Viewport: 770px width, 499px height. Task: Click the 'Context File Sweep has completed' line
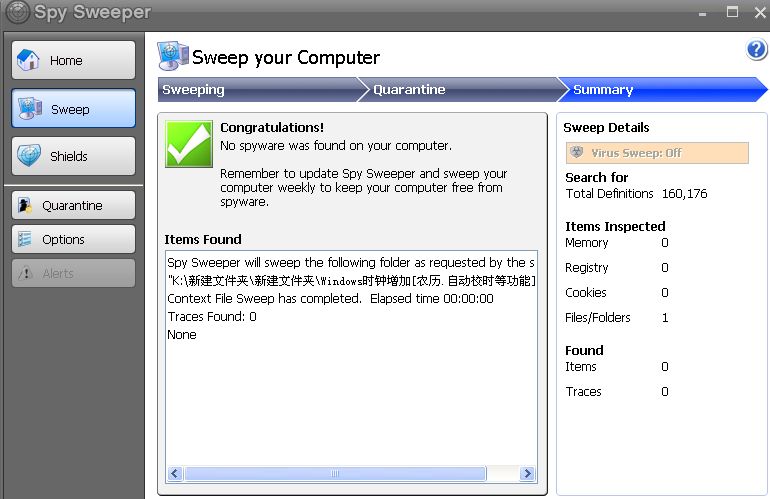click(x=330, y=299)
